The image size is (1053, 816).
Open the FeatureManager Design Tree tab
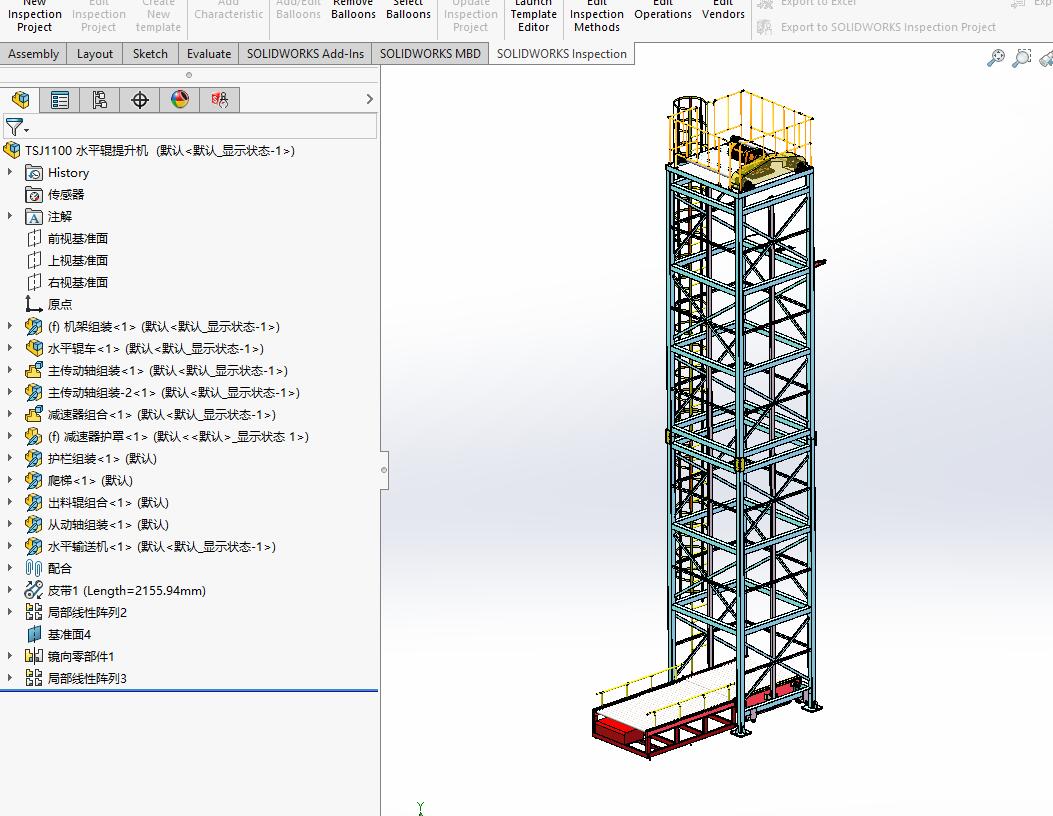point(20,100)
